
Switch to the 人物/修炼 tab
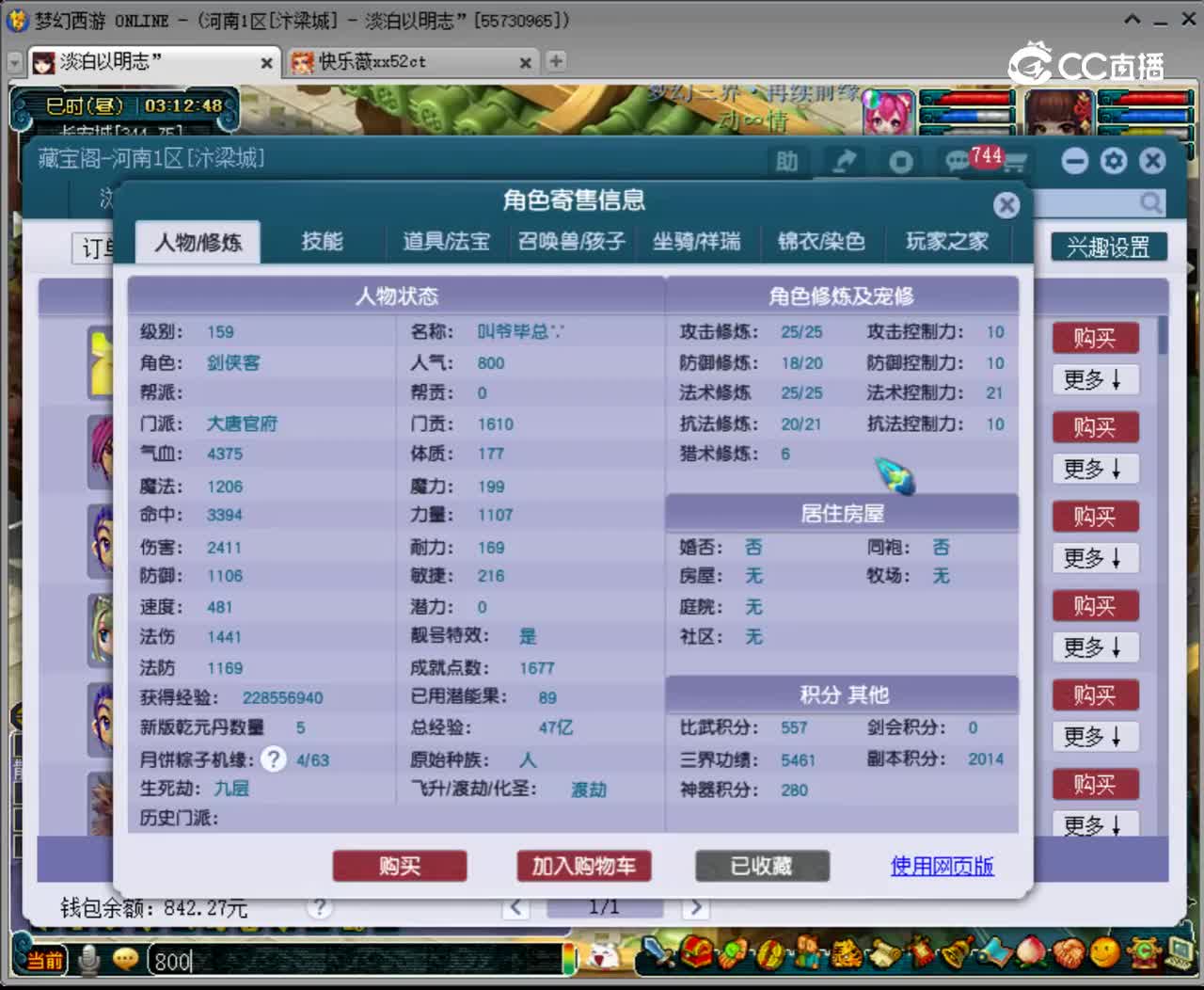(198, 243)
